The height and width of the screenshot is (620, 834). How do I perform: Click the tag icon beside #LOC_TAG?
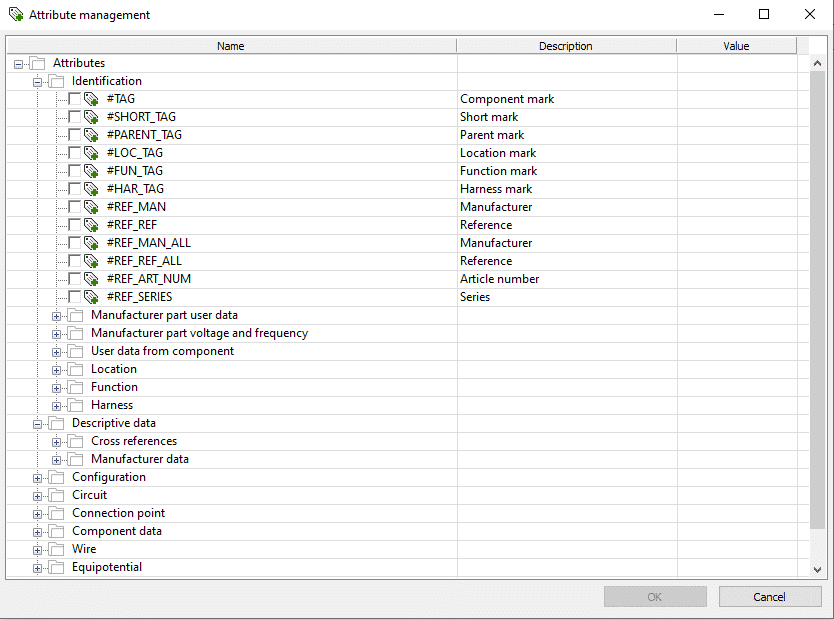tap(92, 153)
